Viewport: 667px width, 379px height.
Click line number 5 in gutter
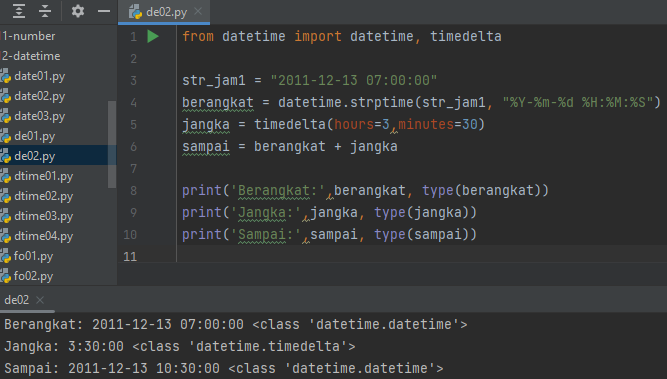click(x=134, y=125)
